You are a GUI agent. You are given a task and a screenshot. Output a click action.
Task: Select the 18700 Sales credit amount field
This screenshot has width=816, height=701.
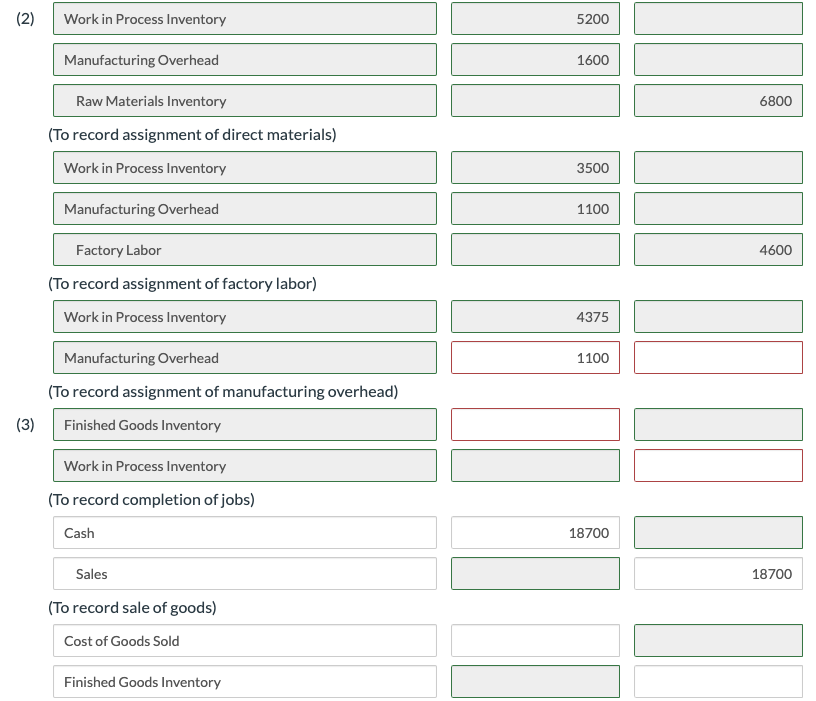coord(717,573)
